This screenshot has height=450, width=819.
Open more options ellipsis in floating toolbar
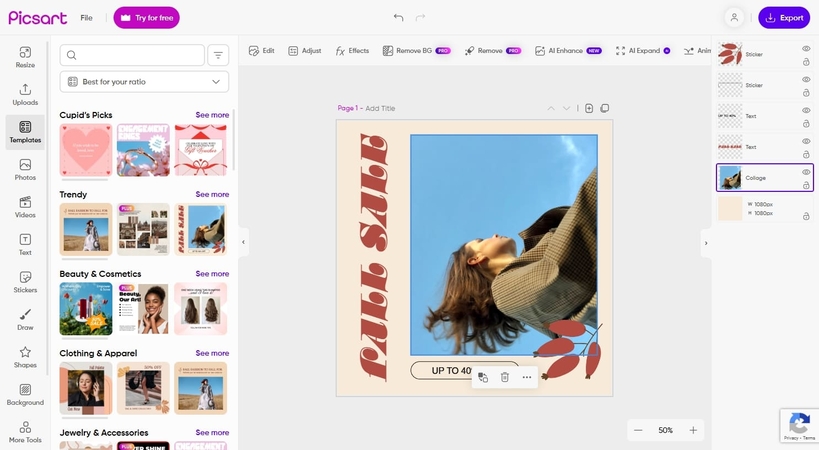click(526, 377)
